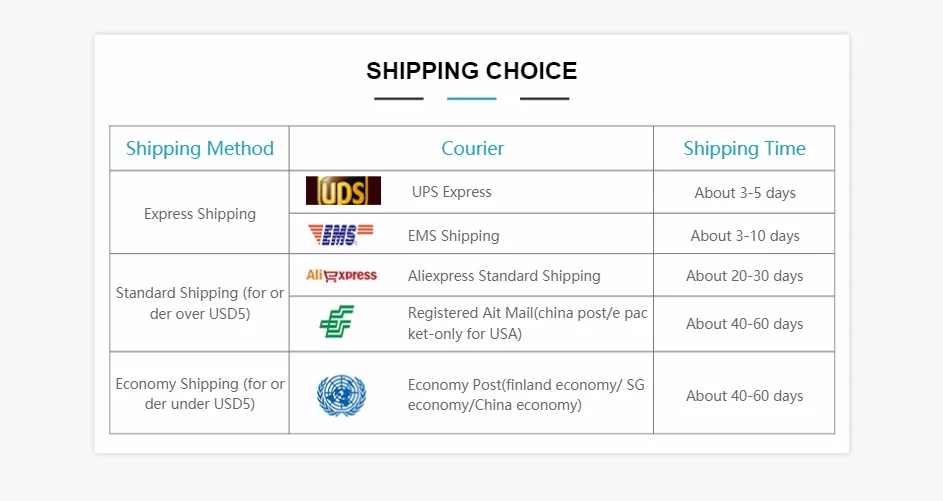This screenshot has width=943, height=501.
Task: Select the Shipping Method column header
Action: point(200,149)
